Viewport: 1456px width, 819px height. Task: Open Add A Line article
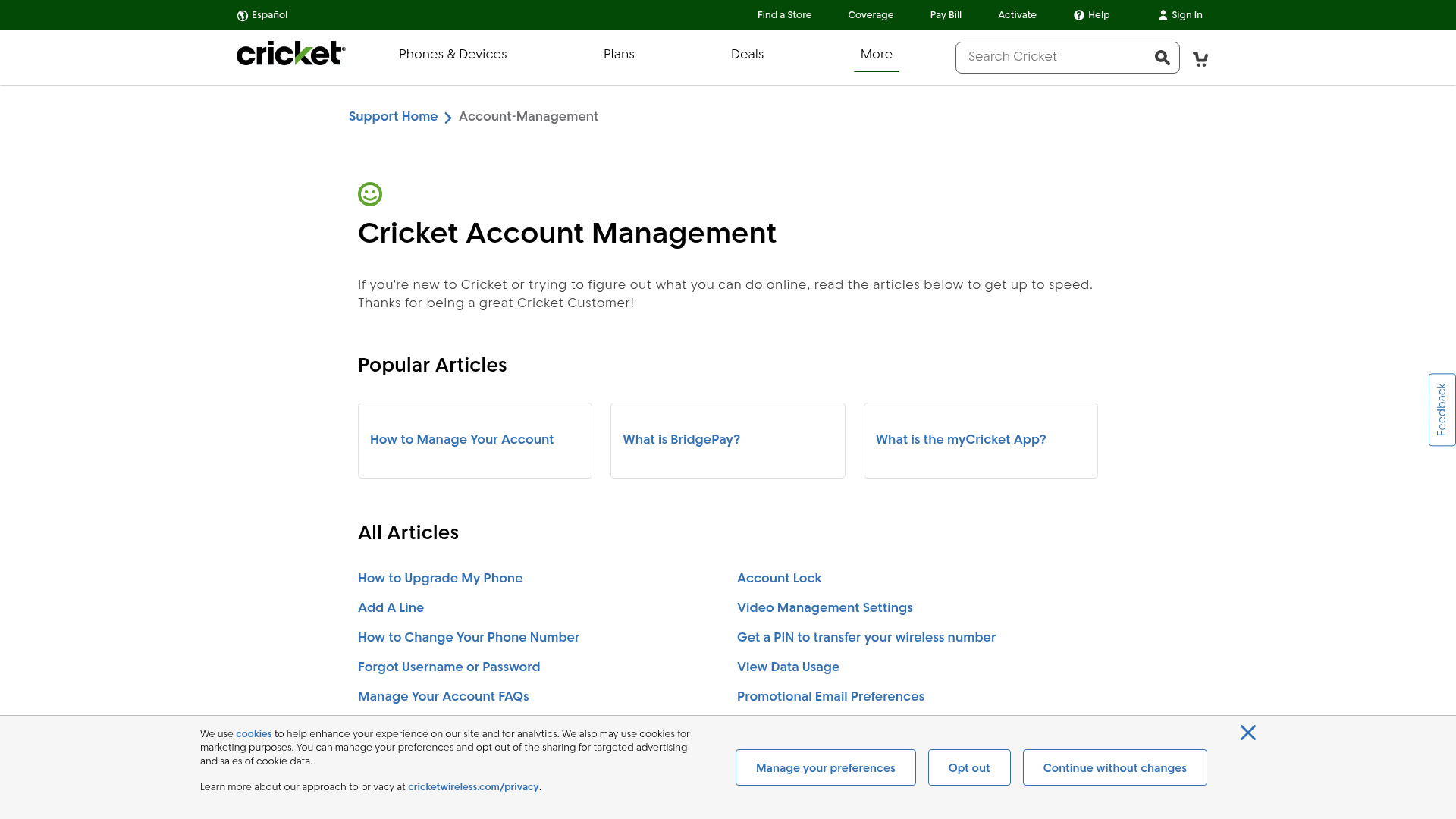(x=391, y=608)
